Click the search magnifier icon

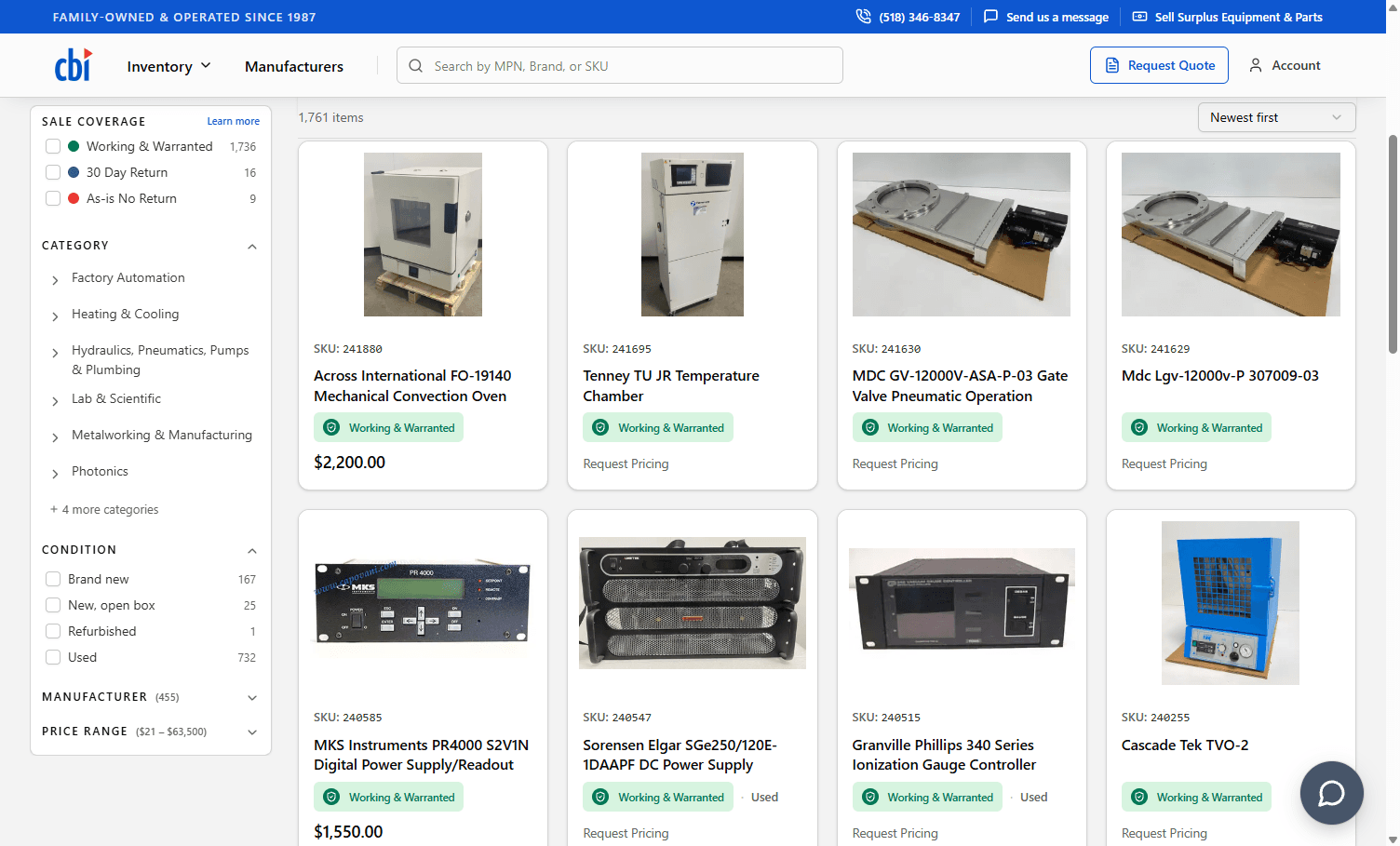(416, 66)
